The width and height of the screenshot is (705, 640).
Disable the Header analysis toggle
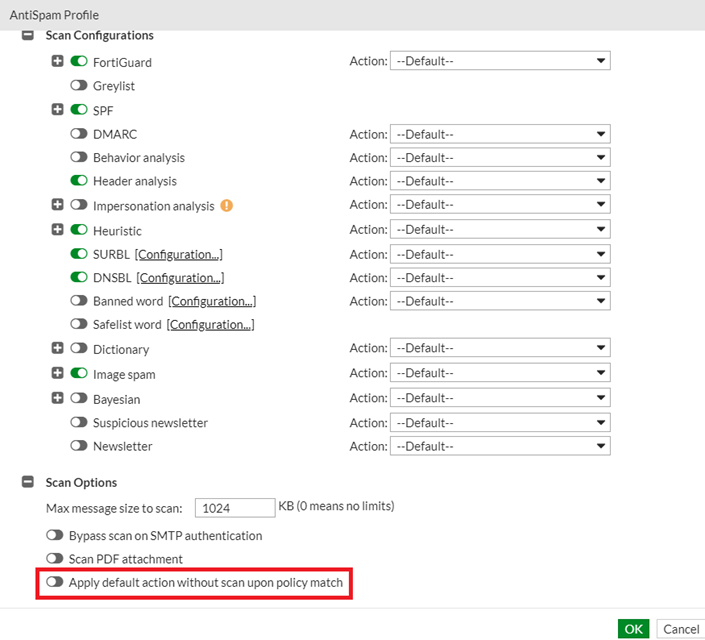click(79, 181)
